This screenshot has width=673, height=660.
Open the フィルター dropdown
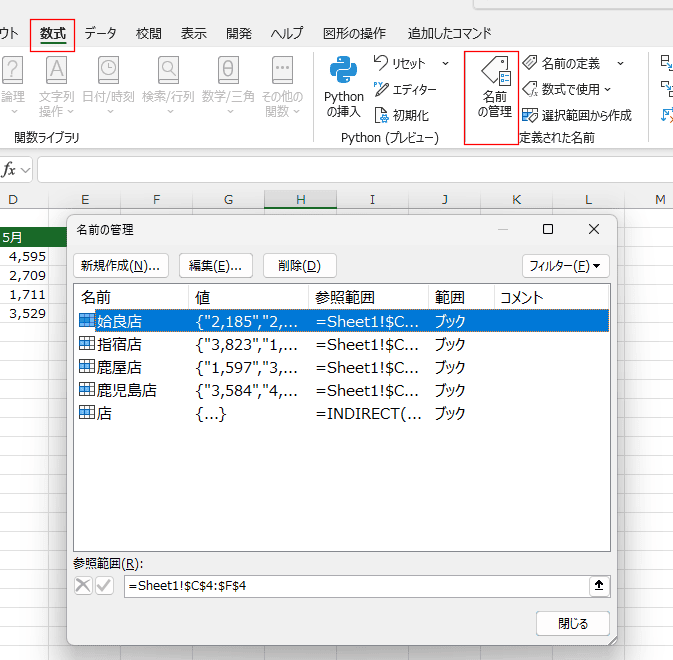tap(566, 266)
